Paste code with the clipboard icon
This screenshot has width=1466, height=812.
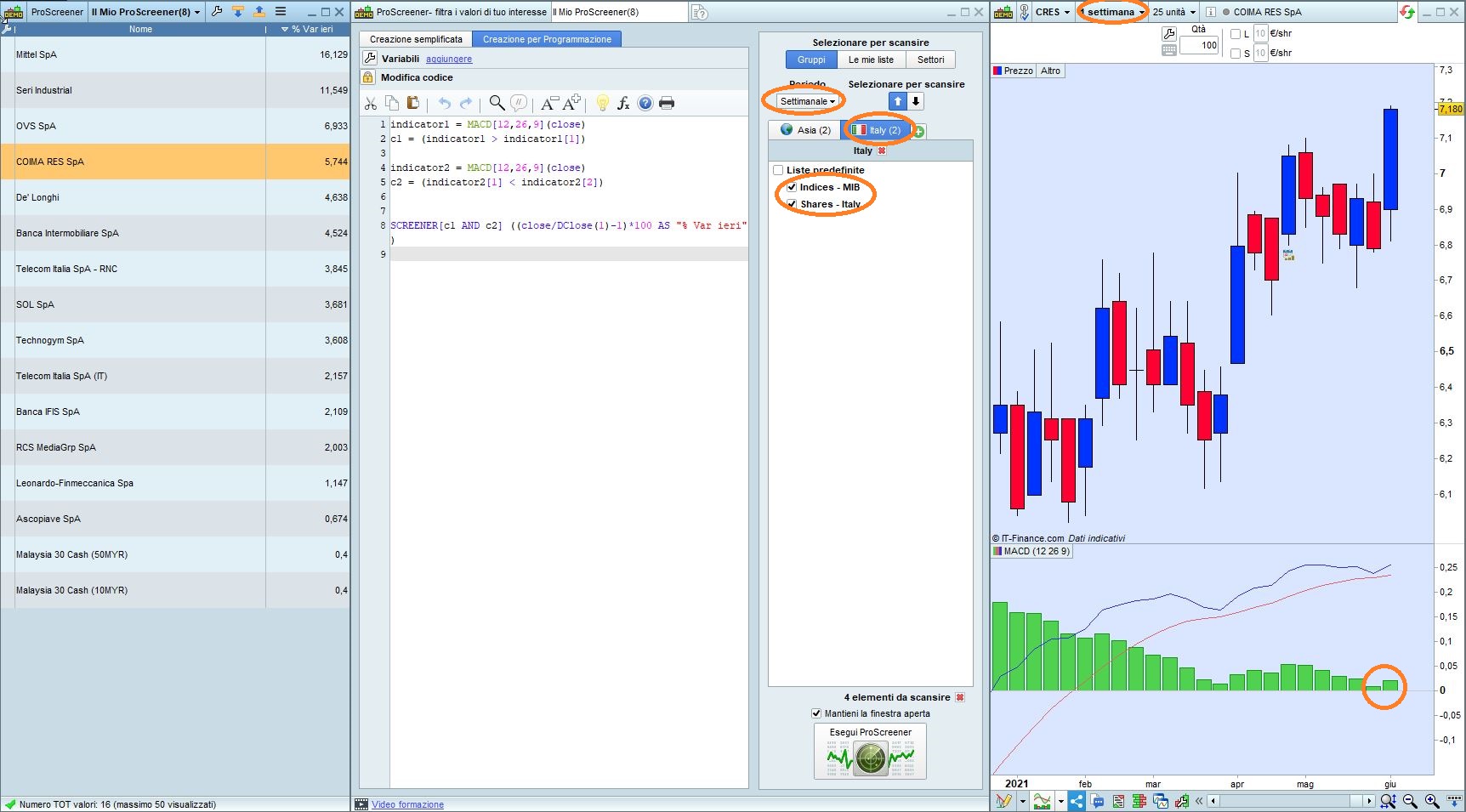point(412,103)
